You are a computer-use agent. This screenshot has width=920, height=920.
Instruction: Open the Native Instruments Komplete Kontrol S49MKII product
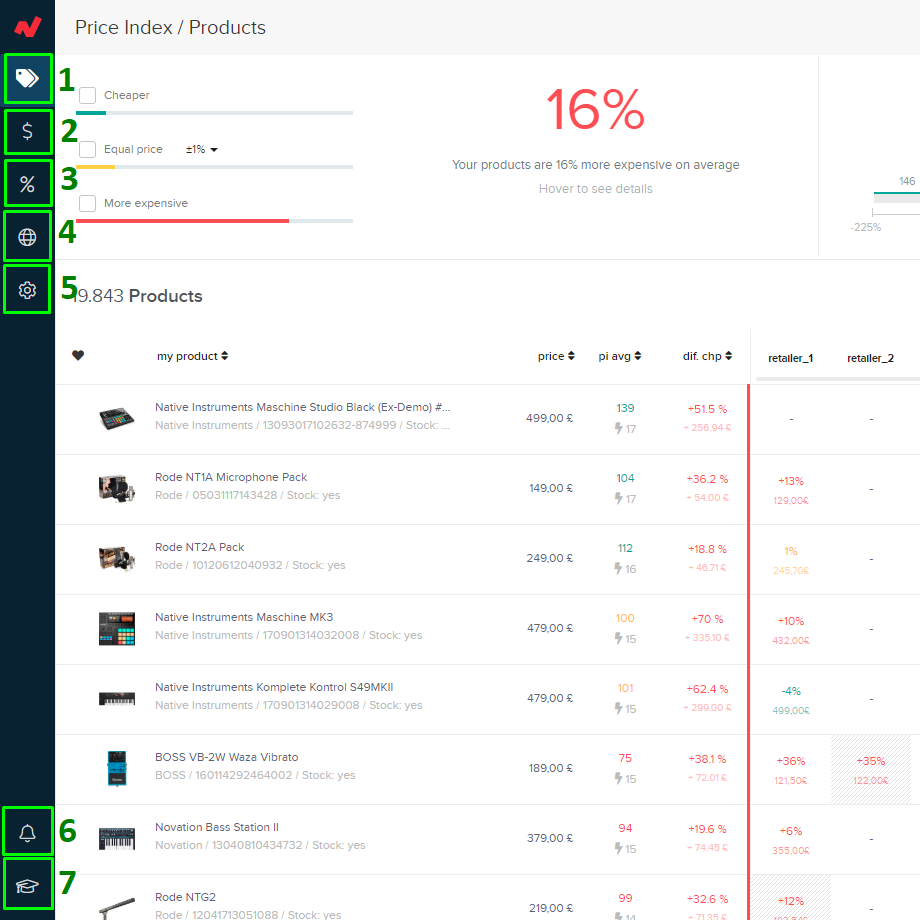click(x=274, y=687)
